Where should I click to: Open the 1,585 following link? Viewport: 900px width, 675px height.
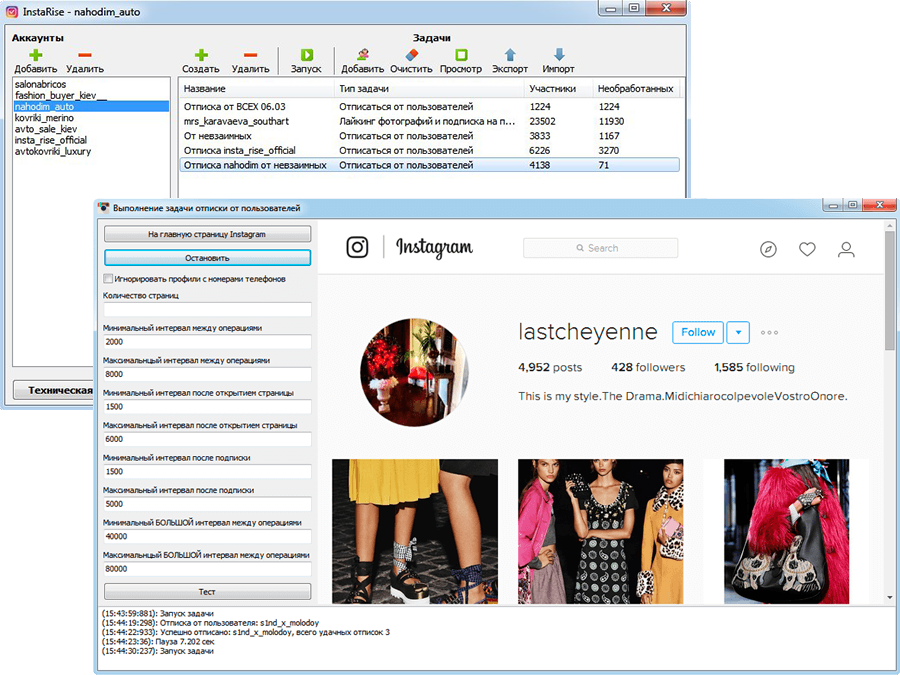[x=754, y=367]
